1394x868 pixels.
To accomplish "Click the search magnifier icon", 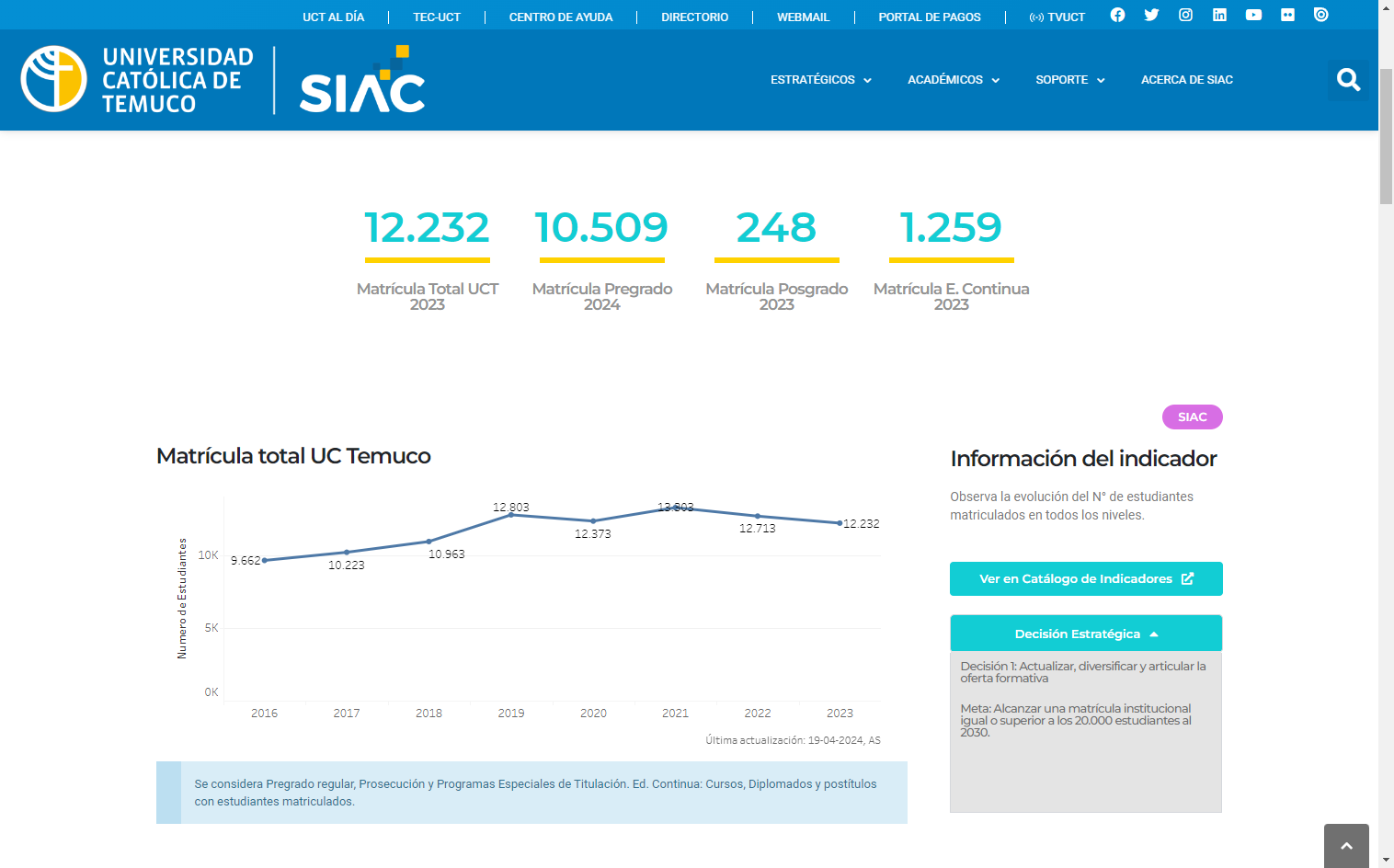I will pos(1348,80).
